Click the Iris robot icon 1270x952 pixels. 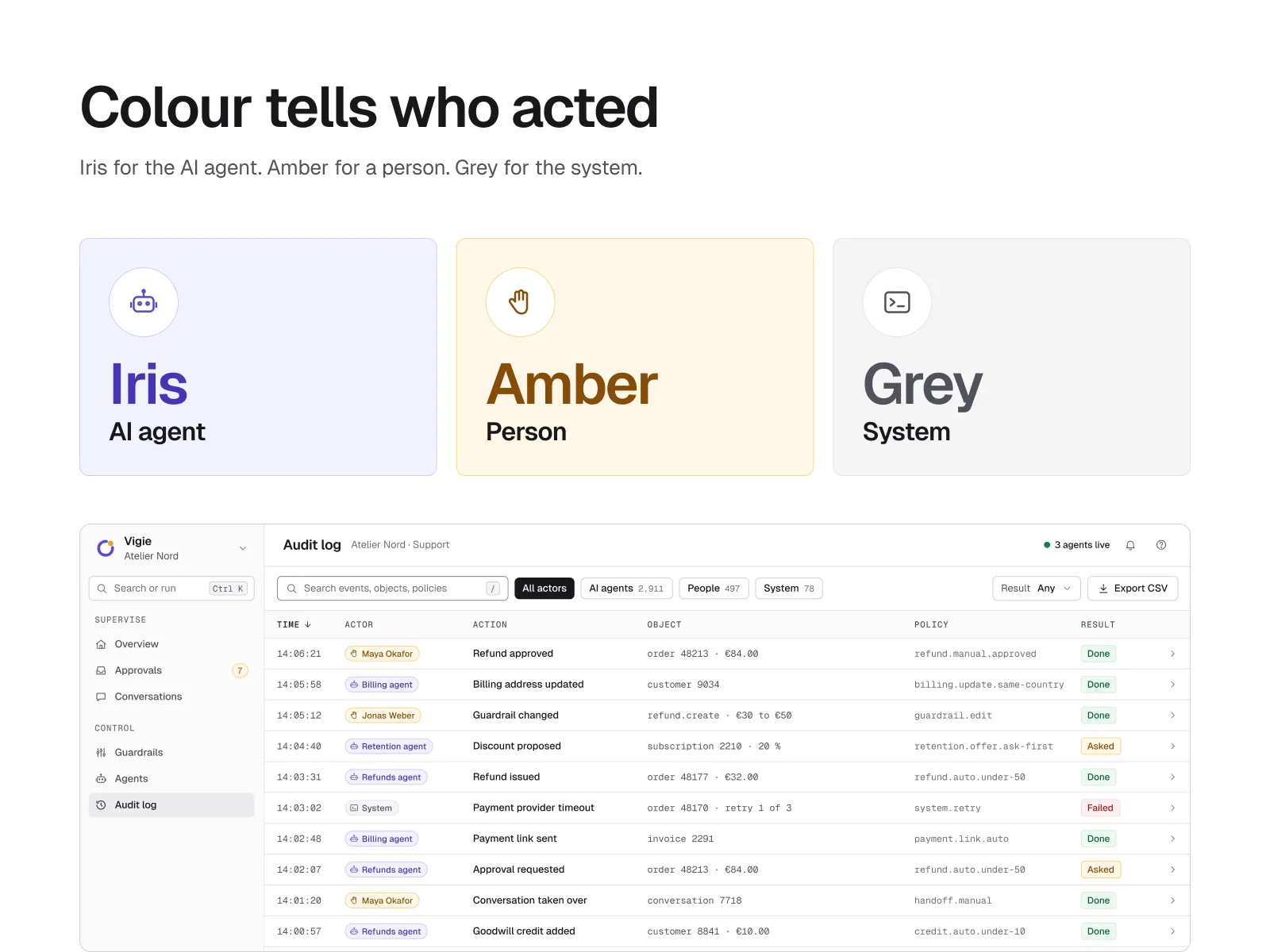[x=144, y=302]
